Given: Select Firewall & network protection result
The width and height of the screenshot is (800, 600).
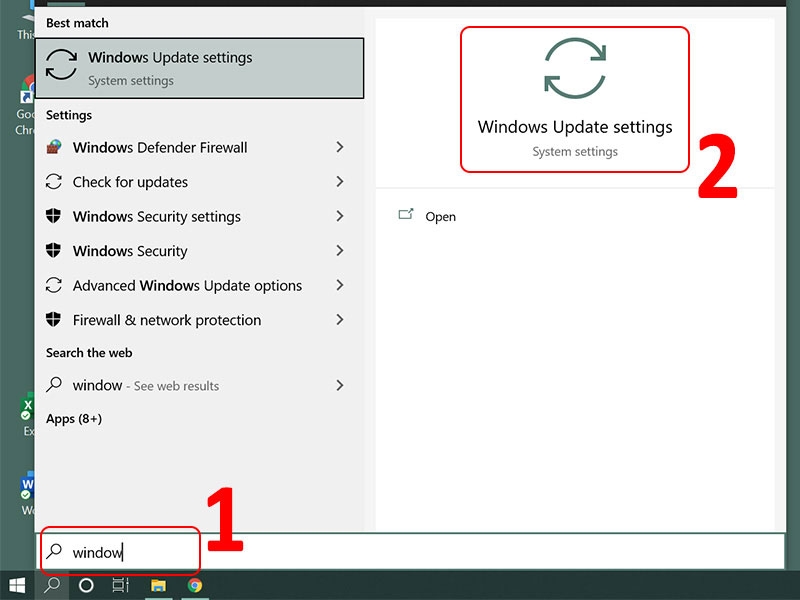Looking at the screenshot, I should (199, 320).
